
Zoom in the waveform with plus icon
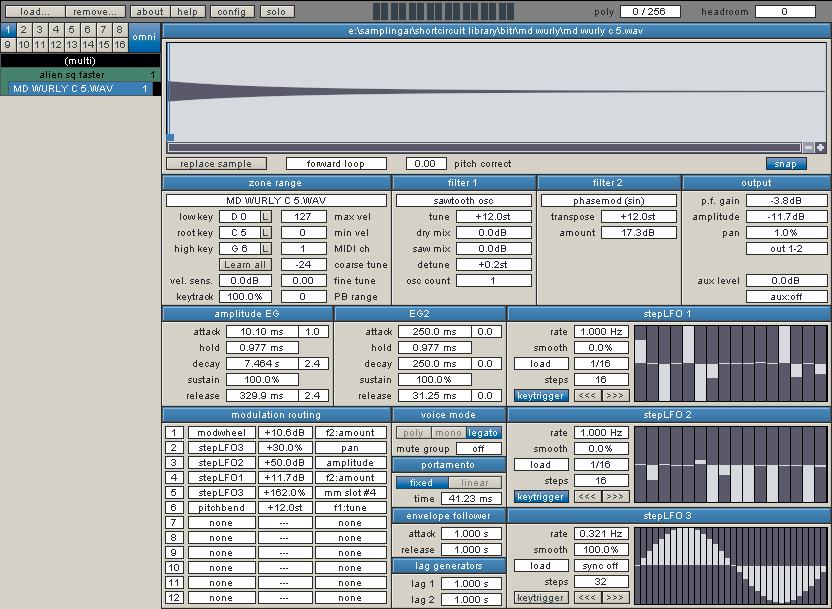pyautogui.click(x=821, y=147)
